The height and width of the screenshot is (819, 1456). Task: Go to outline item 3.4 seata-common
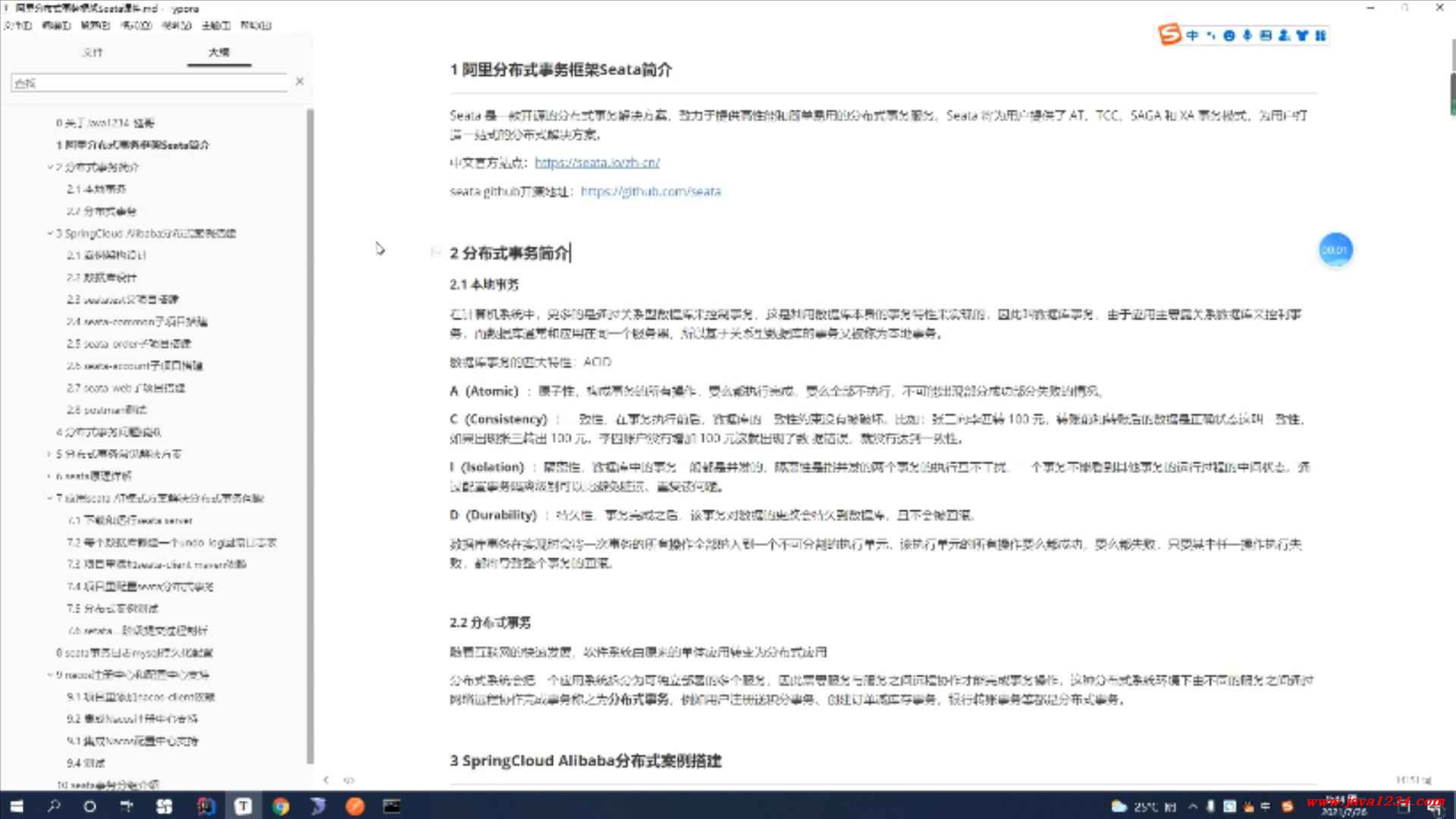tap(137, 322)
